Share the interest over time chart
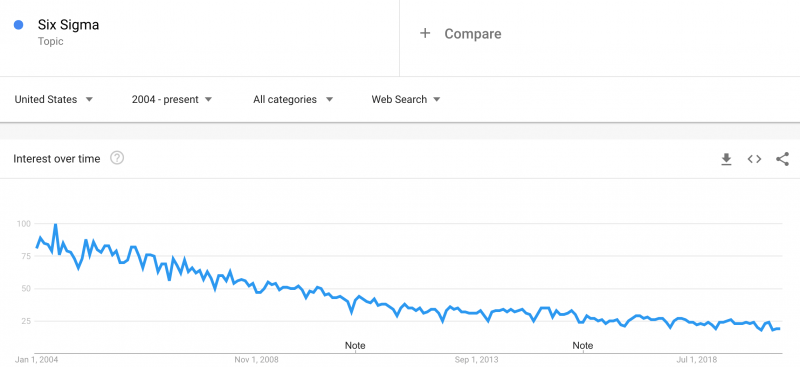Viewport: 800px width, 367px height. [782, 159]
